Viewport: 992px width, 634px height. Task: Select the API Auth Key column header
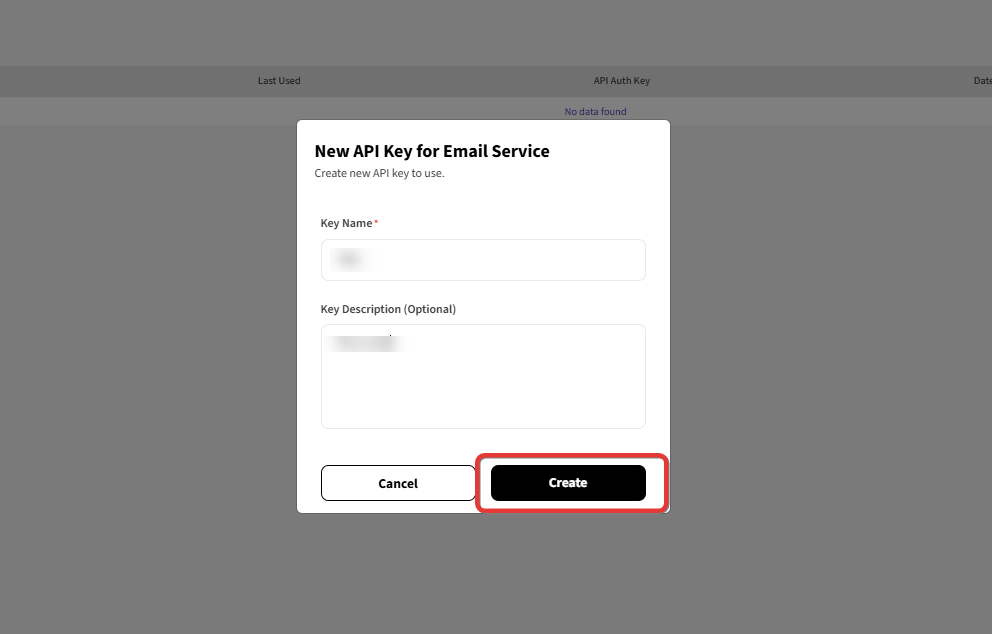(x=621, y=81)
